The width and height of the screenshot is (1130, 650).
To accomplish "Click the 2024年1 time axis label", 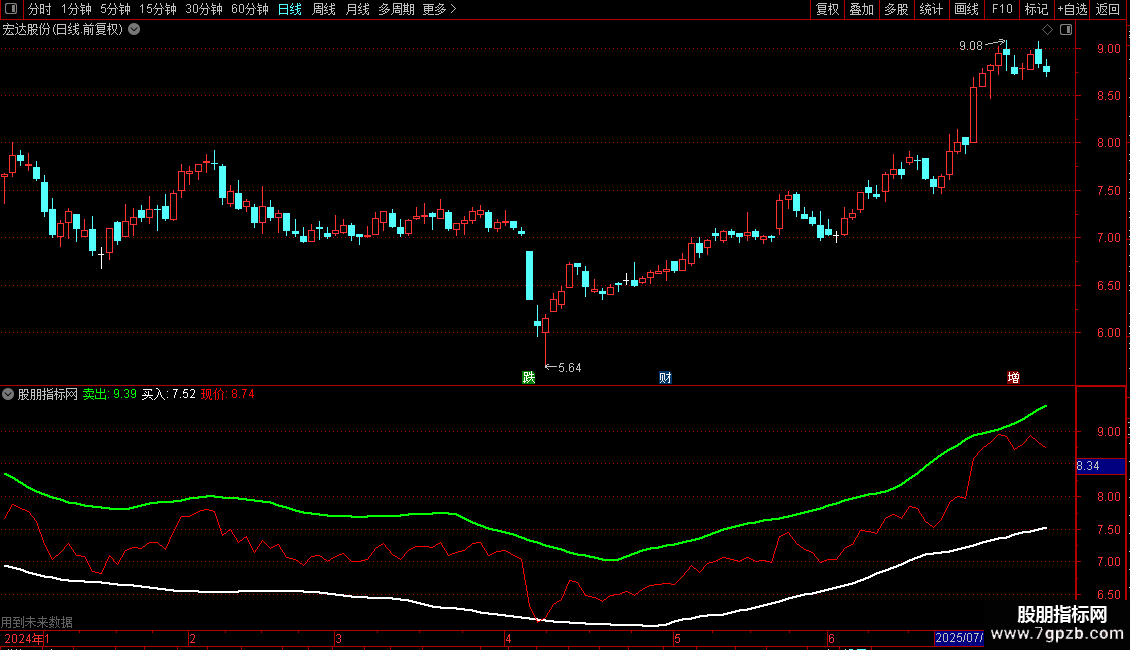I will [x=27, y=638].
